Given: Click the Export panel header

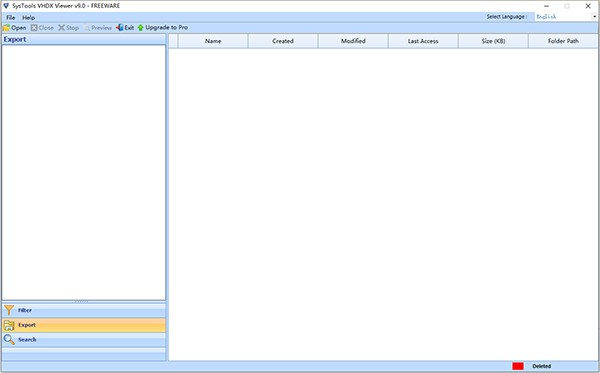Looking at the screenshot, I should click(x=84, y=39).
